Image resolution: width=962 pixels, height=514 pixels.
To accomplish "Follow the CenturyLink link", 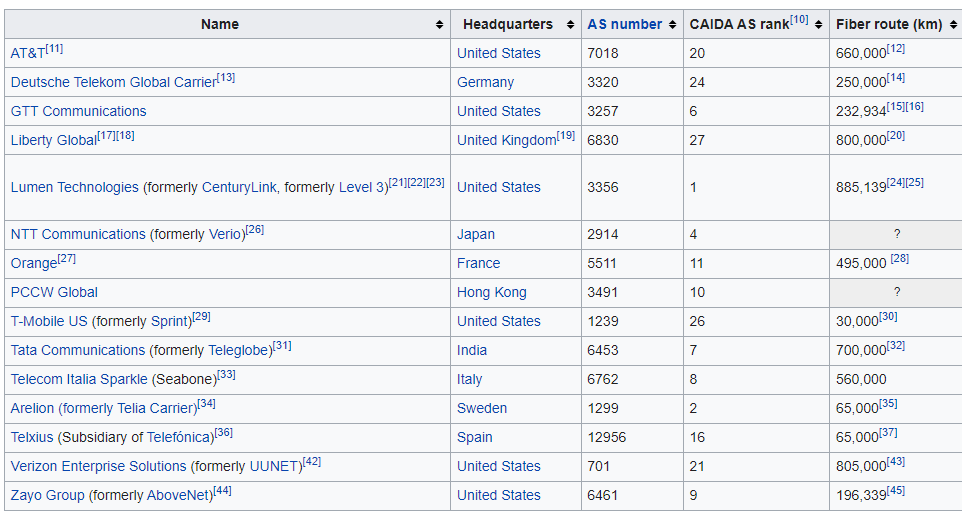I will point(239,187).
